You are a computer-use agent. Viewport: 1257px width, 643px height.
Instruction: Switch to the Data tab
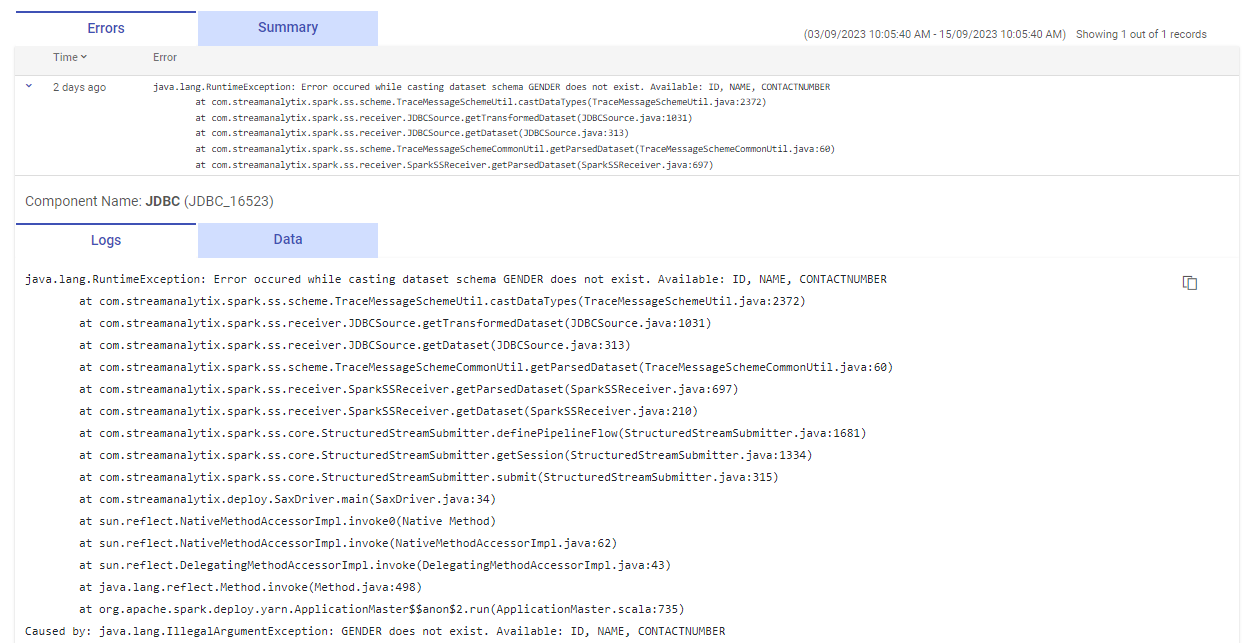(x=287, y=239)
